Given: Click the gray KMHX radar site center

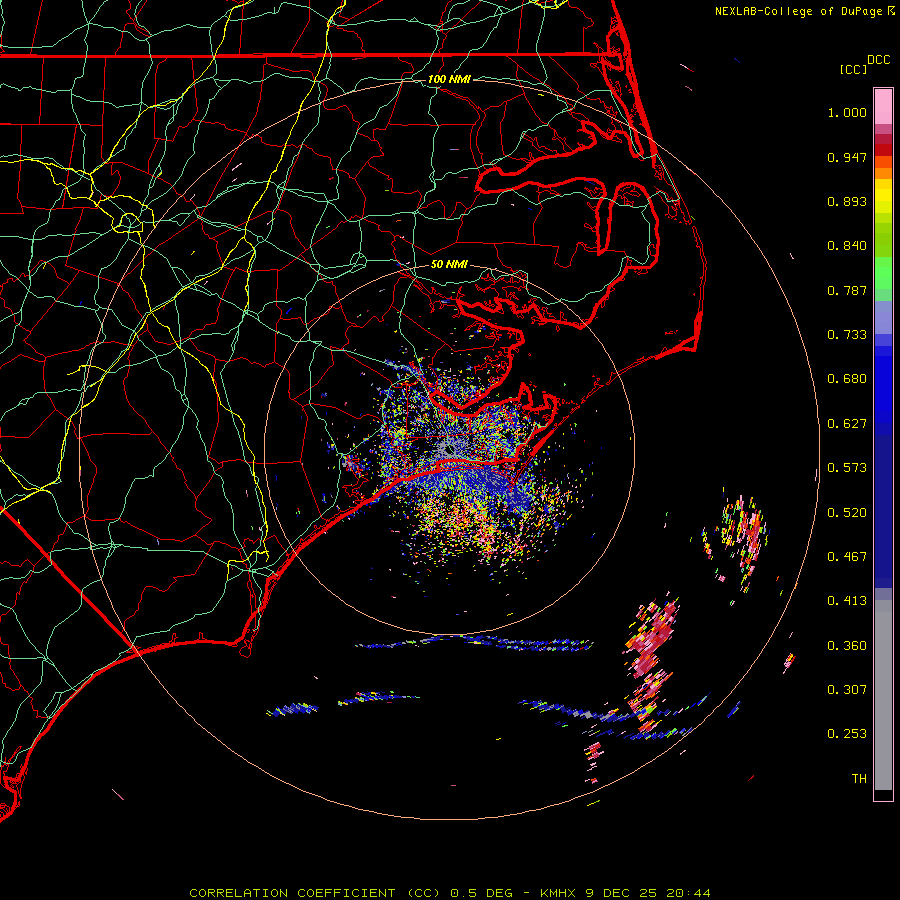Looking at the screenshot, I should tap(448, 447).
